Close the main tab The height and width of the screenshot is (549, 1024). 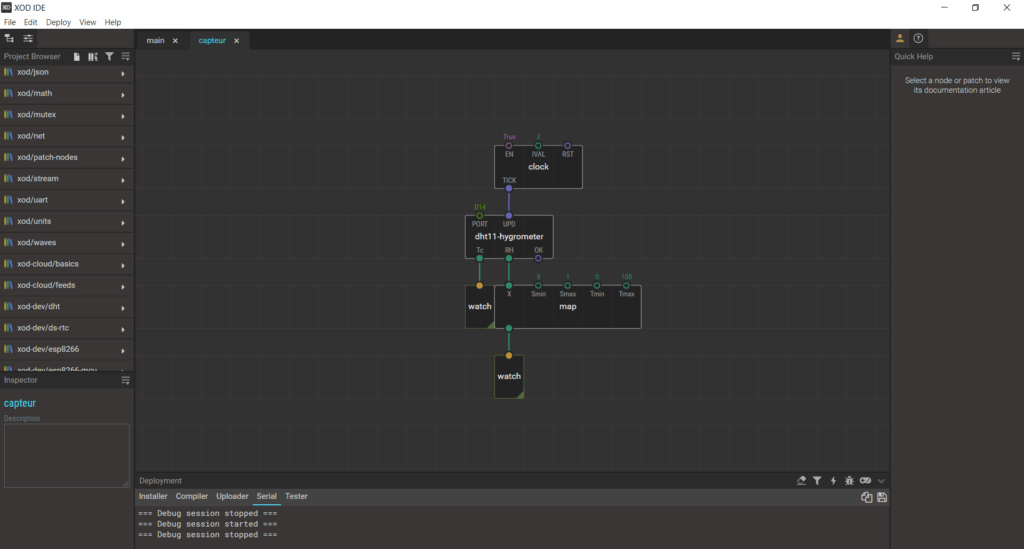175,40
